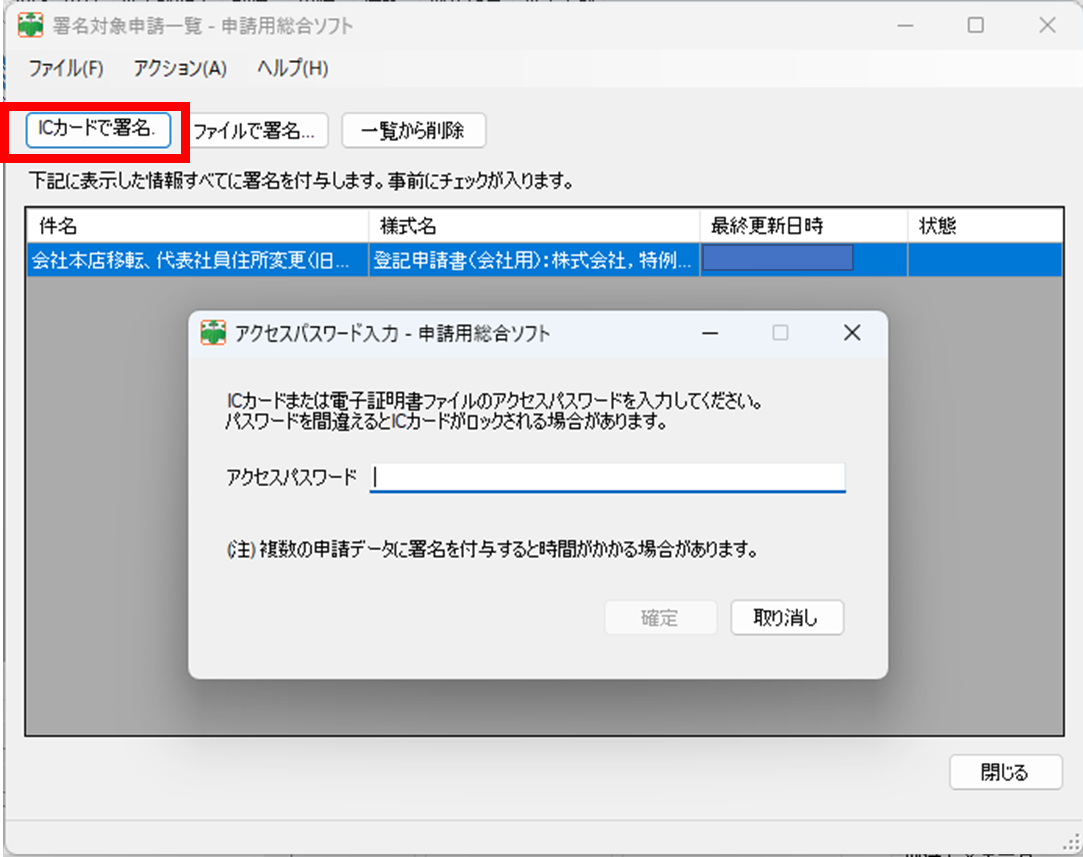The height and width of the screenshot is (857, 1083).
Task: Open the ヘルプ(H) menu
Action: click(292, 69)
